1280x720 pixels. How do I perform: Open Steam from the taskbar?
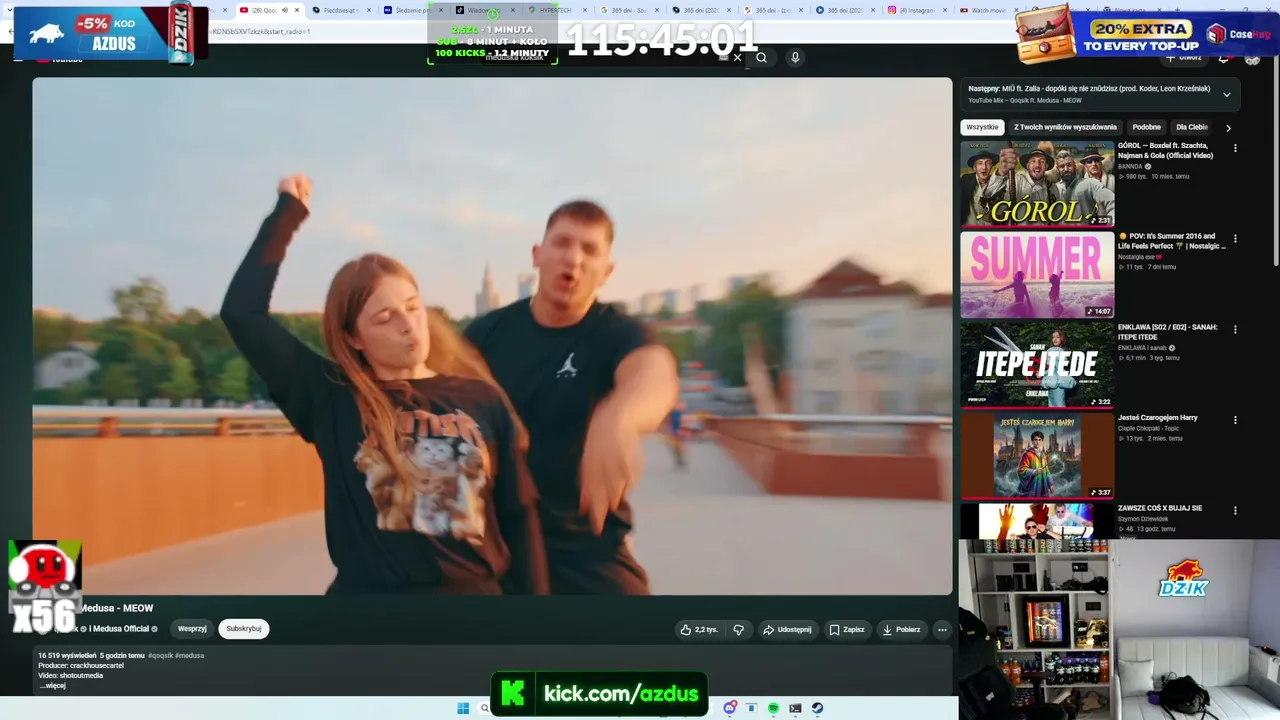pyautogui.click(x=817, y=708)
